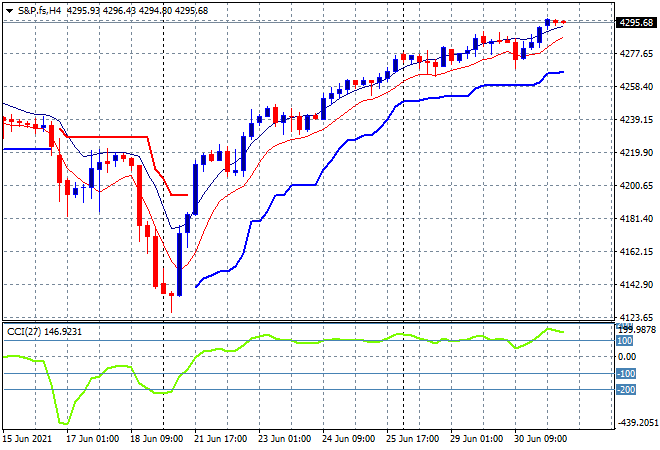Click the 18 Jun 09:00 time label
This screenshot has height=450, width=660.
point(157,439)
